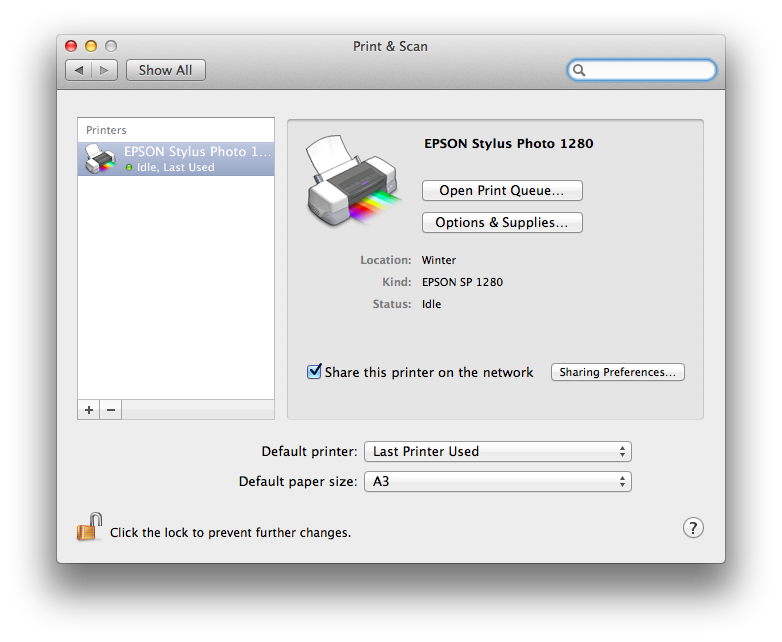Click the disabled zoom window button
This screenshot has width=782, height=642.
[x=111, y=46]
